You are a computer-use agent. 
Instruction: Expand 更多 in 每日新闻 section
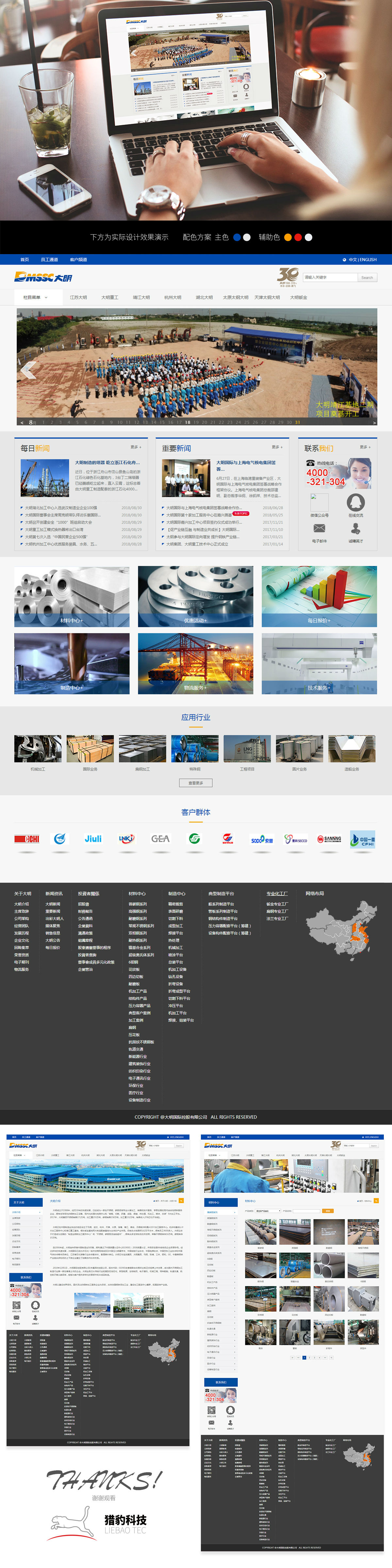[135, 447]
